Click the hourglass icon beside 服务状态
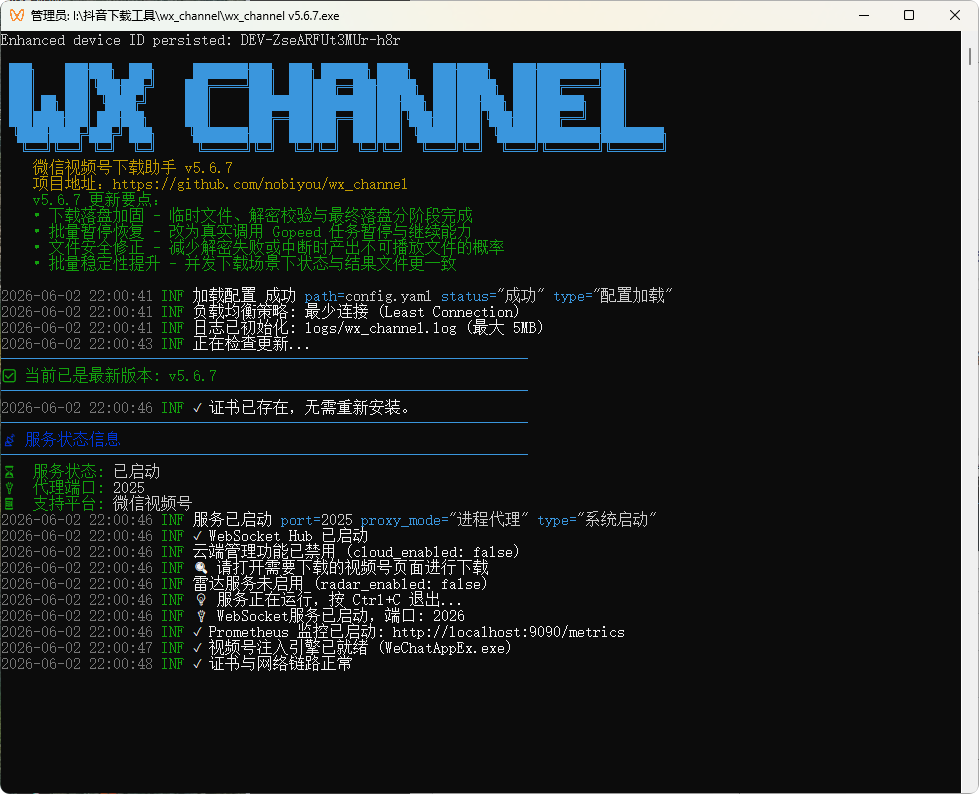Screen dimensions: 979x794 tap(9, 472)
